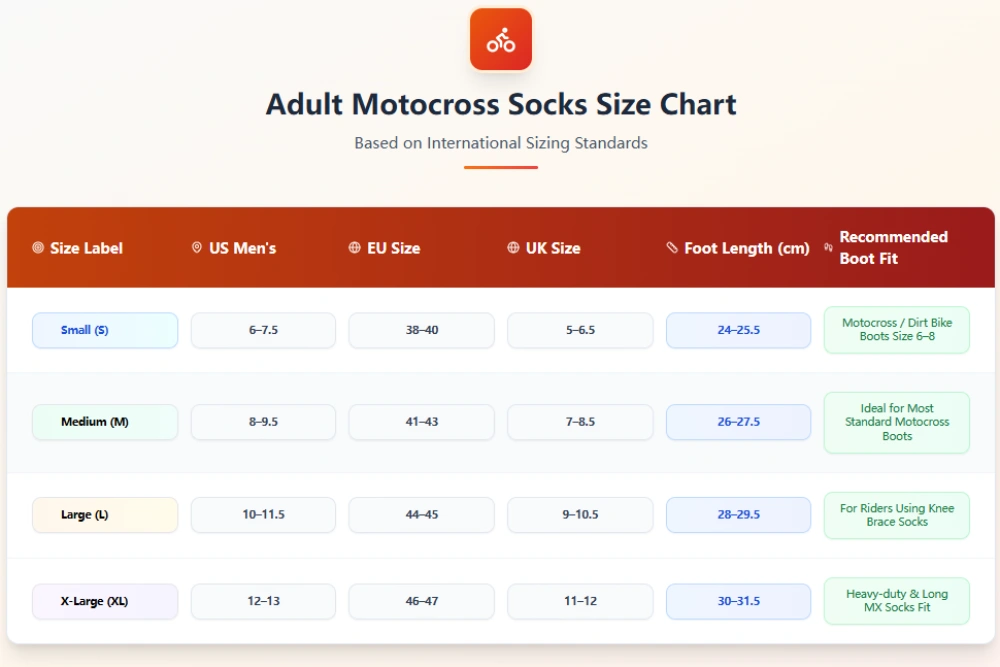The width and height of the screenshot is (1000, 667).
Task: Click the For Riders Using Knee Brace Socks badge
Action: (896, 514)
